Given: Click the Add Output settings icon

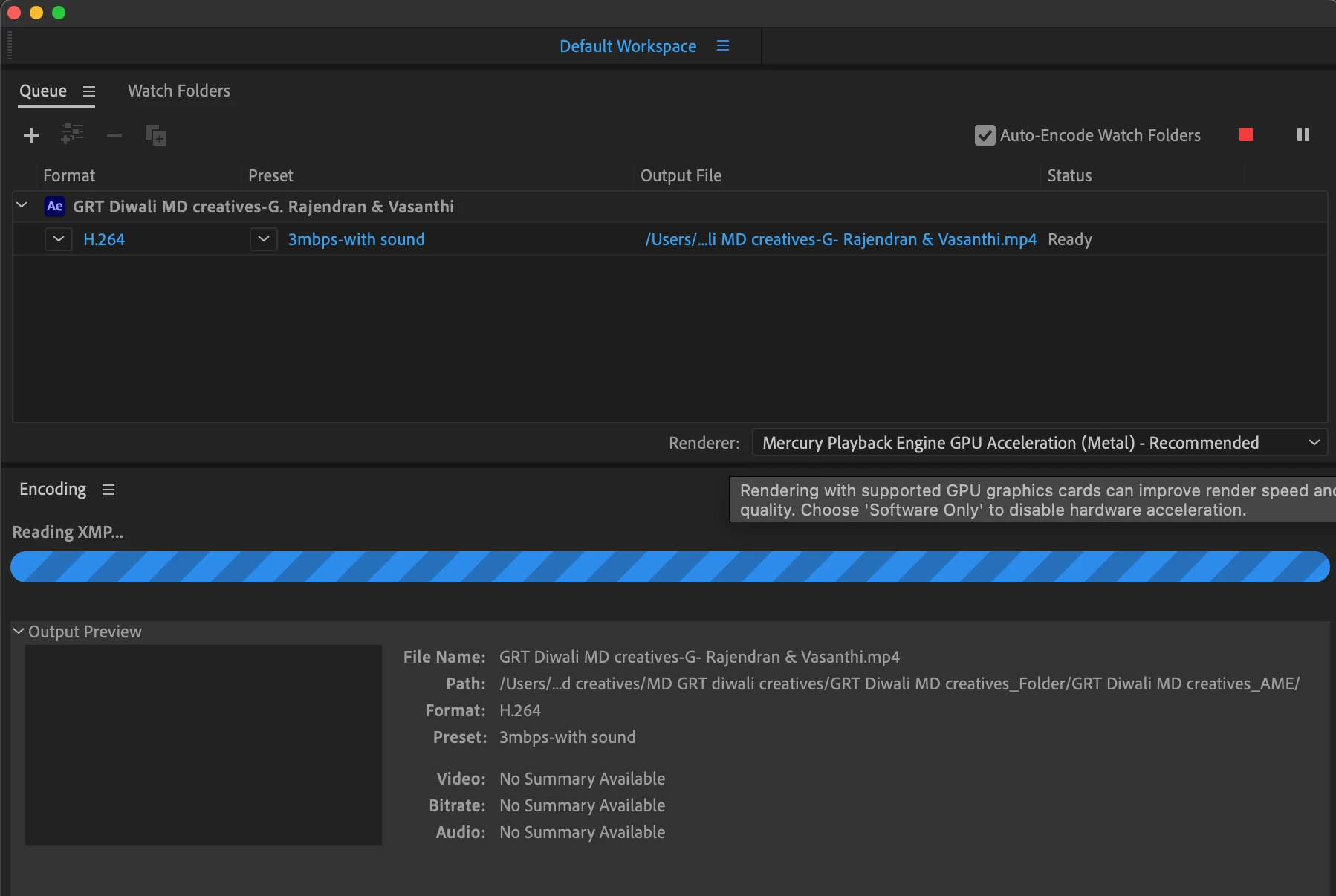Looking at the screenshot, I should pyautogui.click(x=72, y=134).
